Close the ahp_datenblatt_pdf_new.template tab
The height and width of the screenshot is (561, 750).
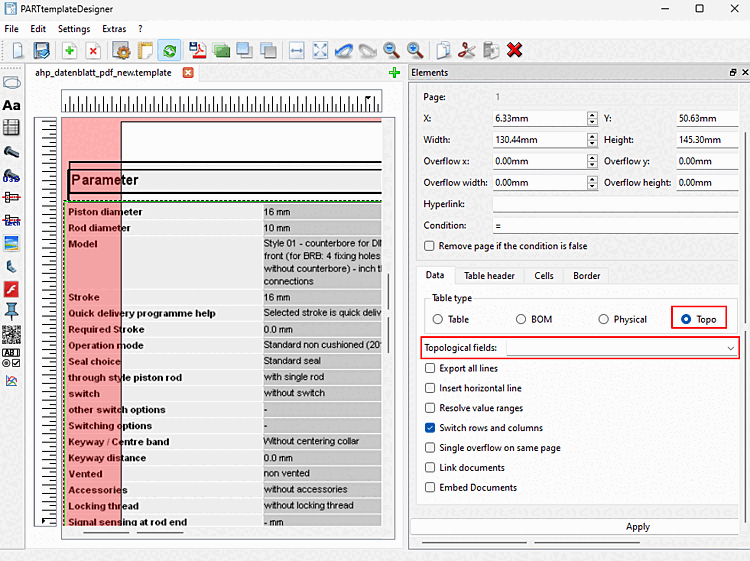click(188, 73)
